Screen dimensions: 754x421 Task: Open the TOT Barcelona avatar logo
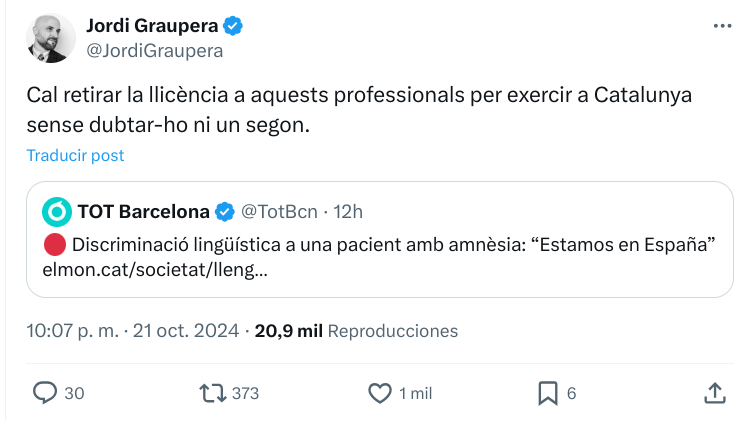[x=56, y=211]
